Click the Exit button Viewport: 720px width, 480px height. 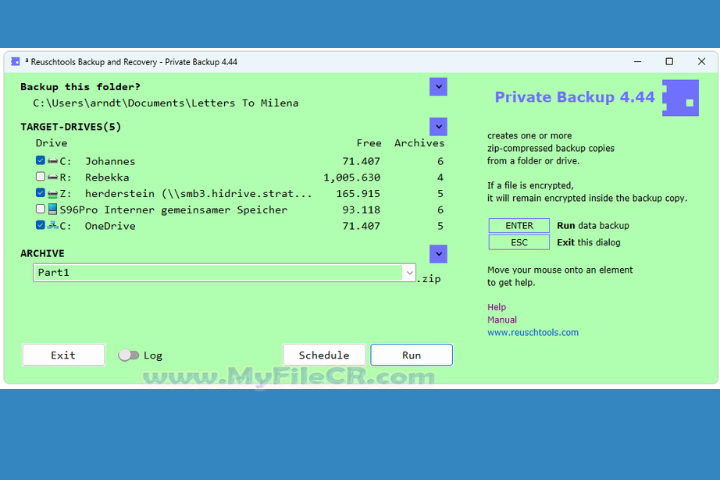click(x=63, y=355)
